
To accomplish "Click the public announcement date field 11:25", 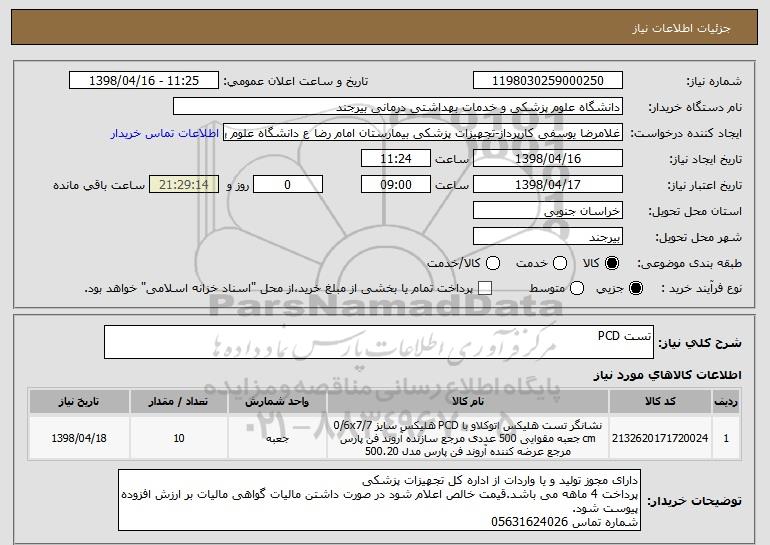I will click(144, 81).
